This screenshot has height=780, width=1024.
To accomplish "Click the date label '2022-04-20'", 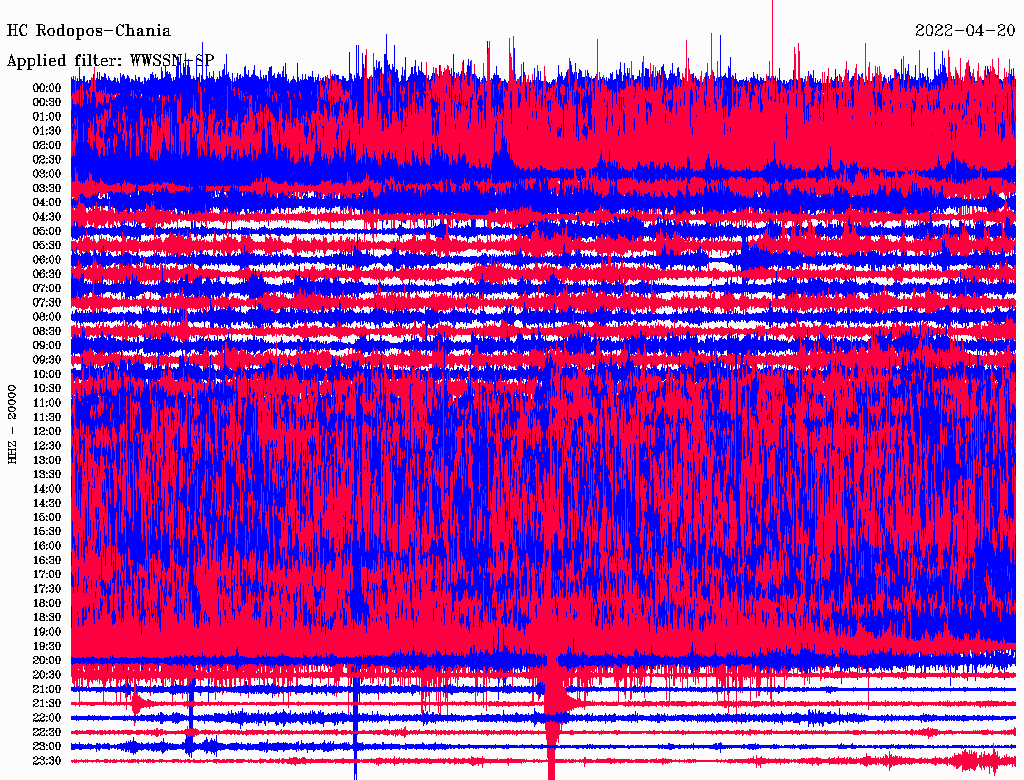I will click(965, 31).
